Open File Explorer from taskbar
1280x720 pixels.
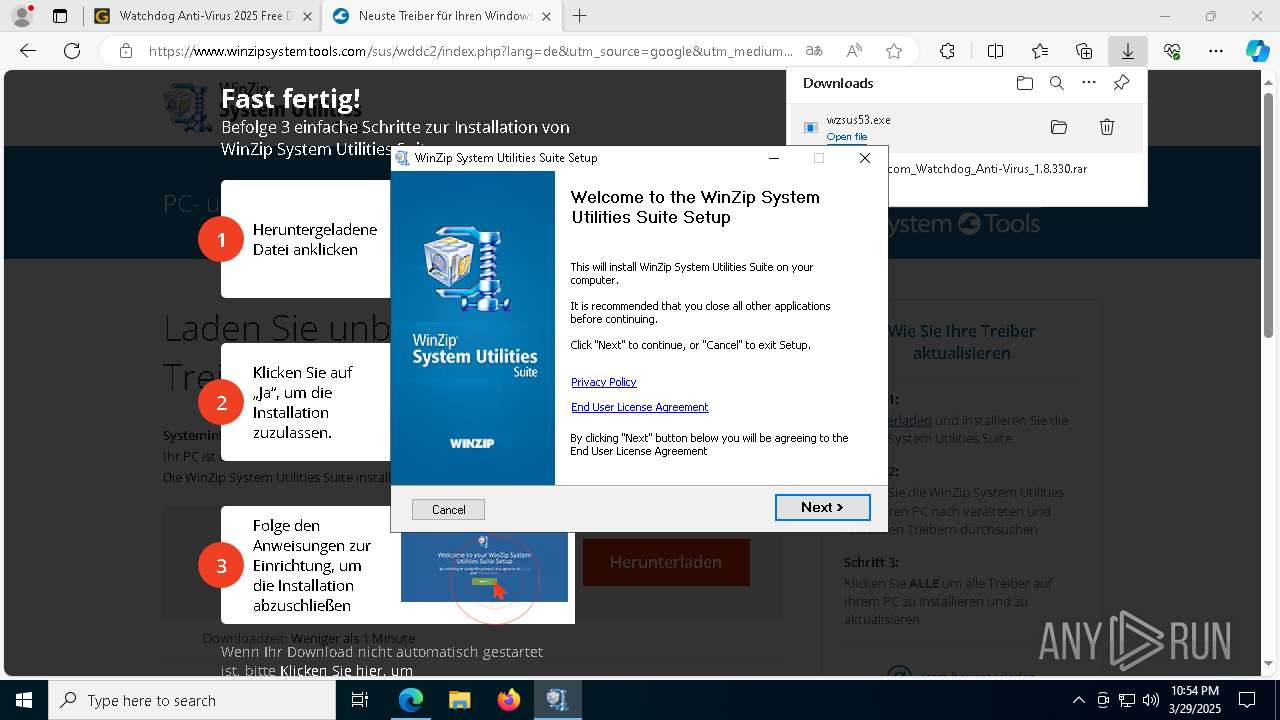tap(459, 700)
